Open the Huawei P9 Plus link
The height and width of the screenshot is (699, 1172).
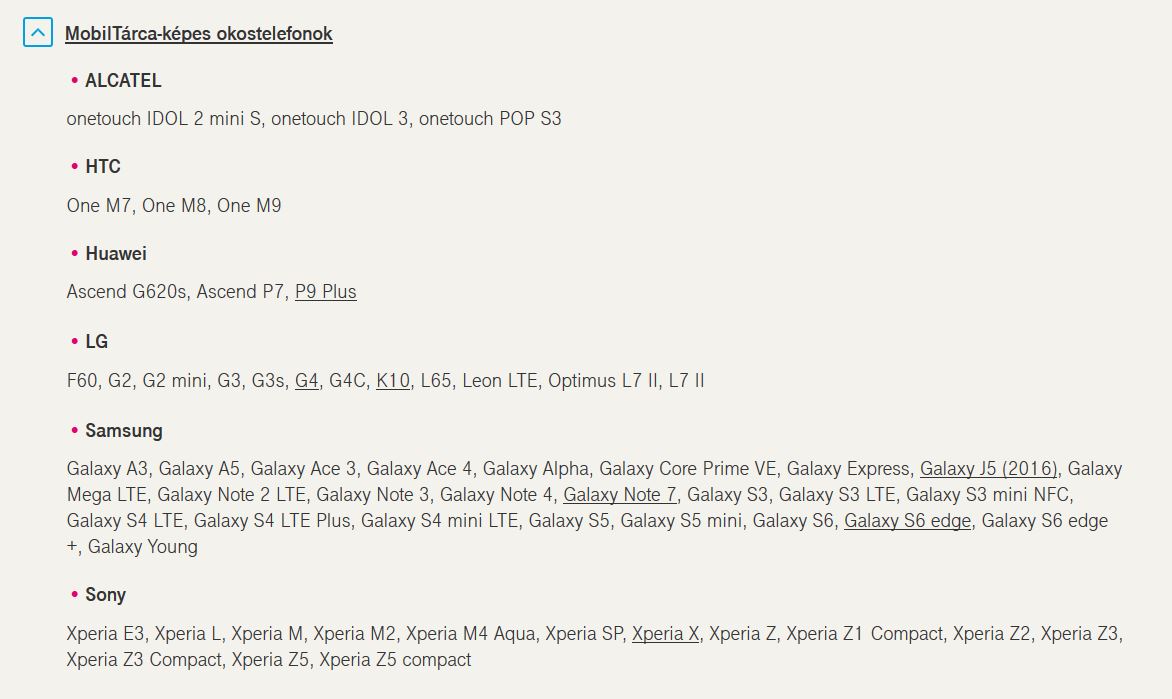pos(326,292)
